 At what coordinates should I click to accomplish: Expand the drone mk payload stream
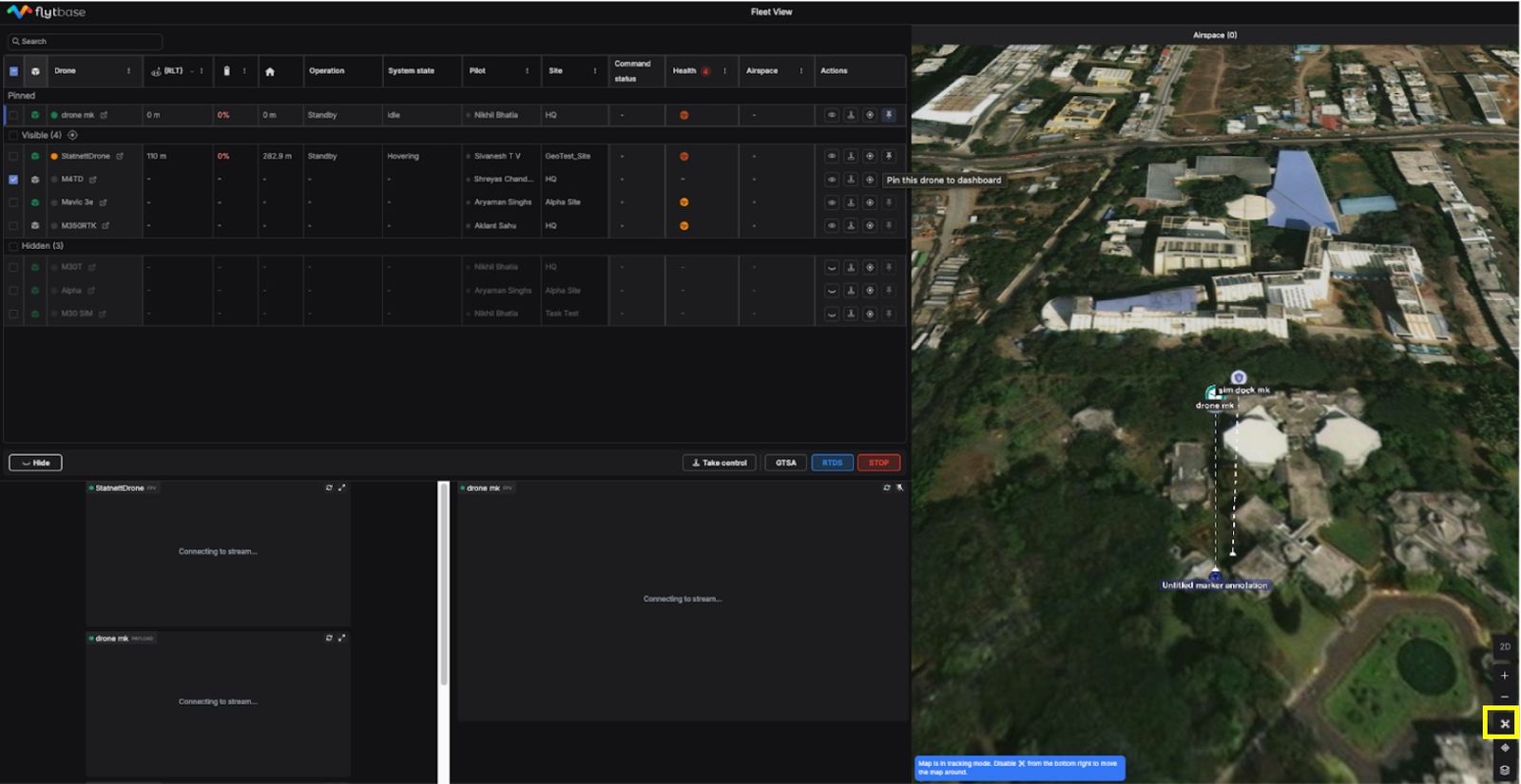(x=341, y=638)
